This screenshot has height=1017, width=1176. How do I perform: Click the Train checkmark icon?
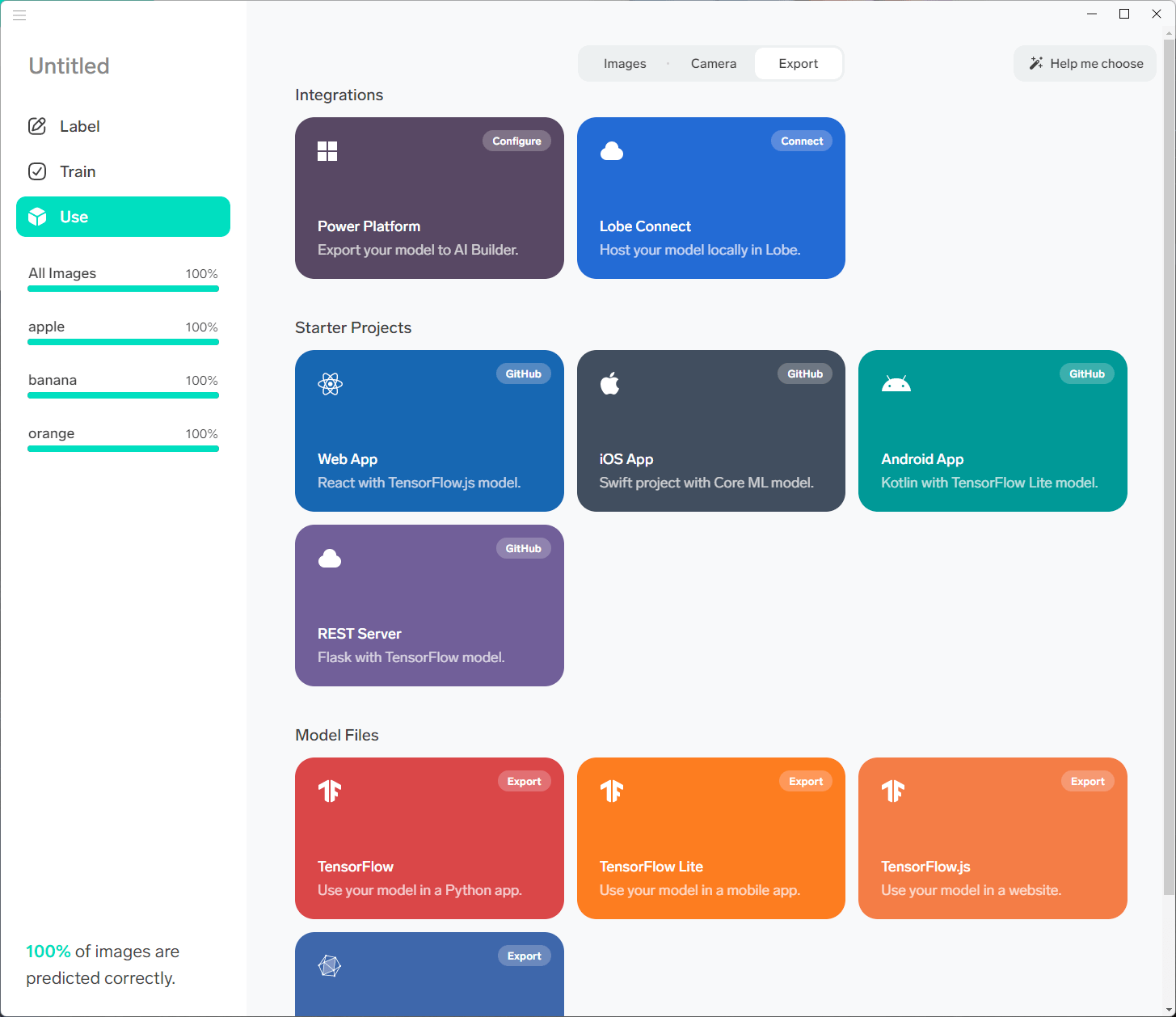(x=37, y=171)
